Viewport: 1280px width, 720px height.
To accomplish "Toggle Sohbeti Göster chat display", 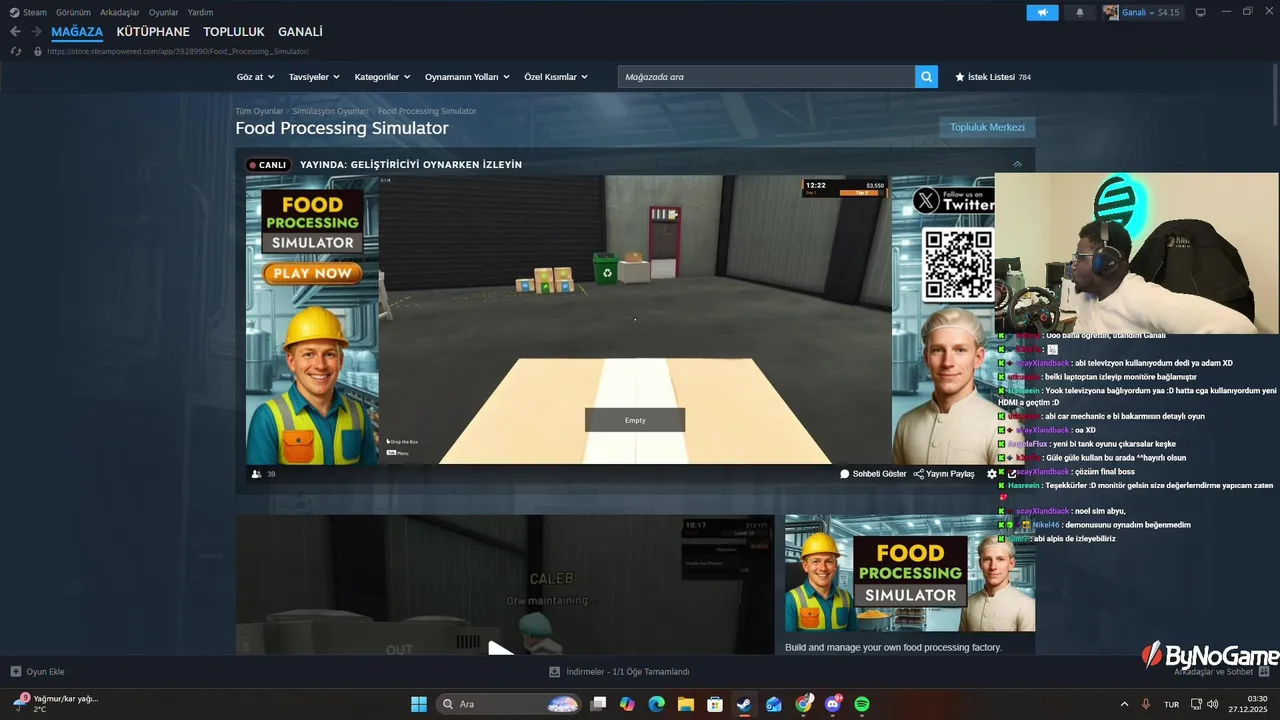I will click(x=873, y=474).
